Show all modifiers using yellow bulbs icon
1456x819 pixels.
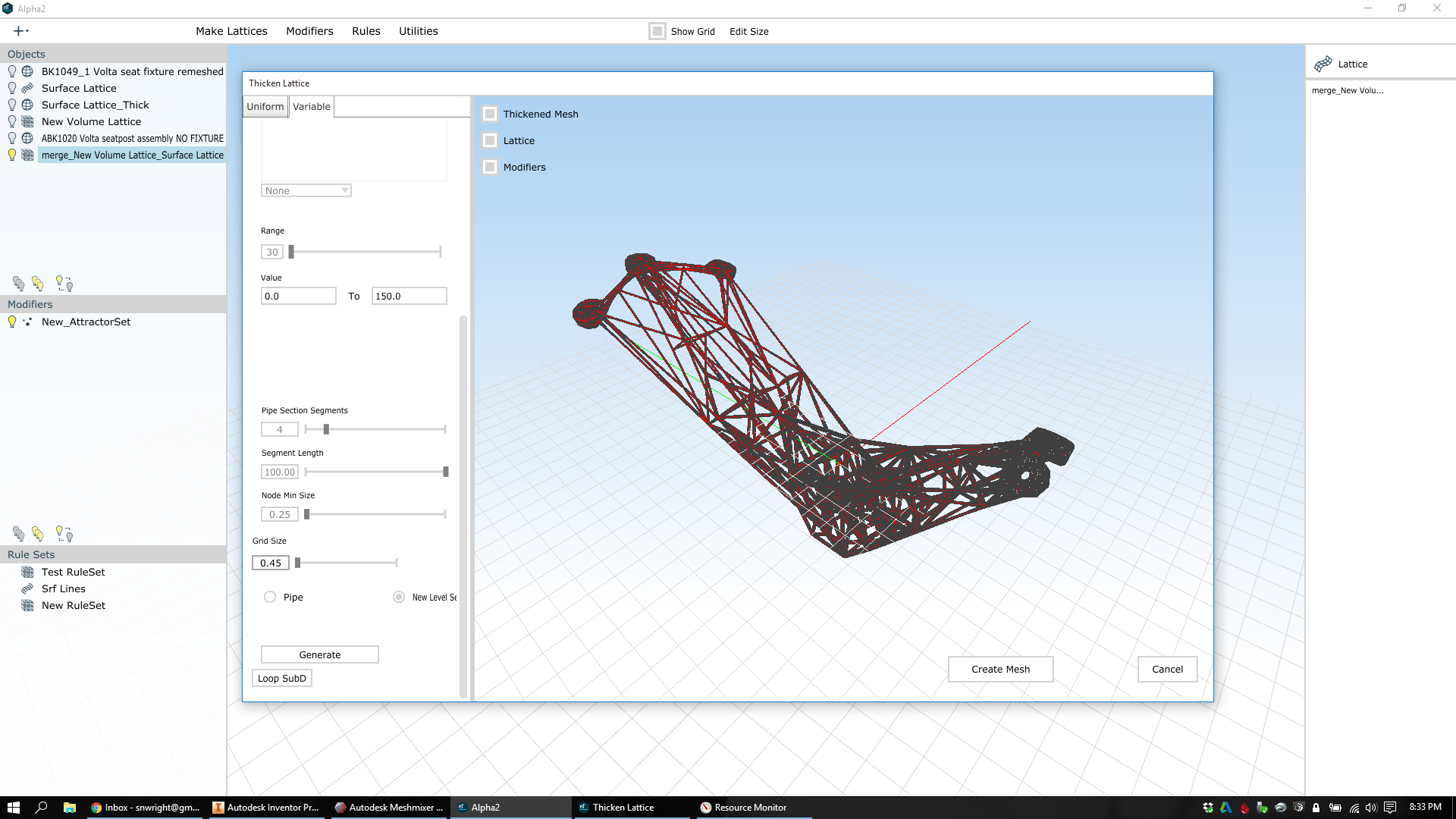point(38,534)
